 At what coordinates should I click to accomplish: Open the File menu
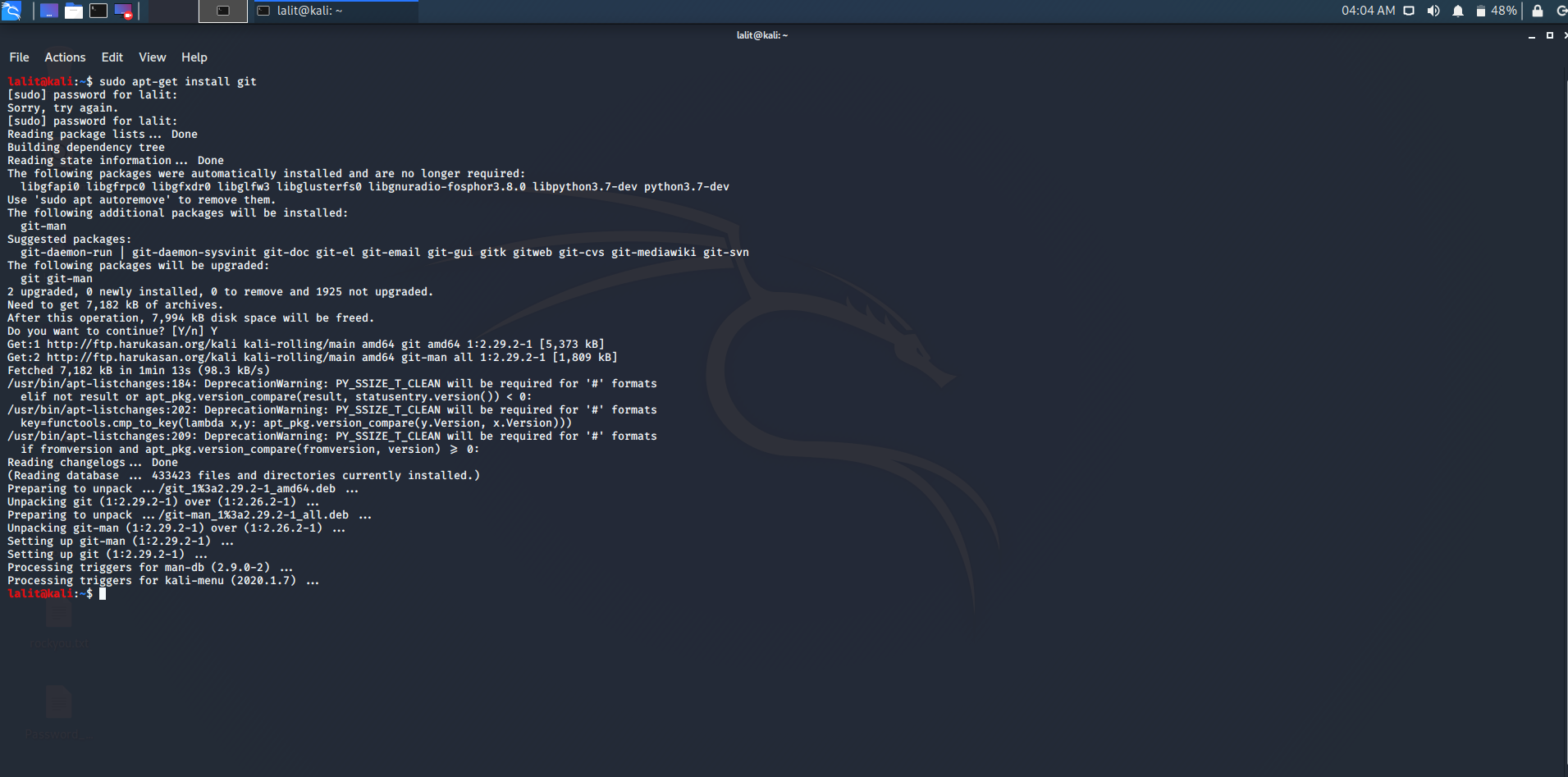pyautogui.click(x=19, y=57)
